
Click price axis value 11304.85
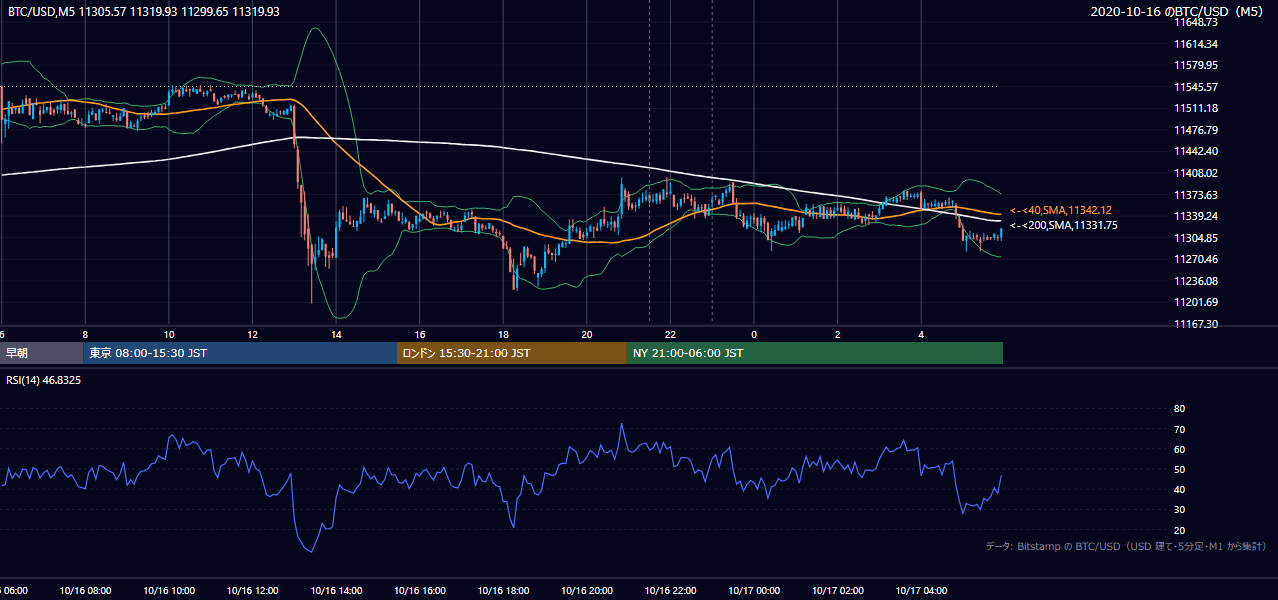(1195, 238)
